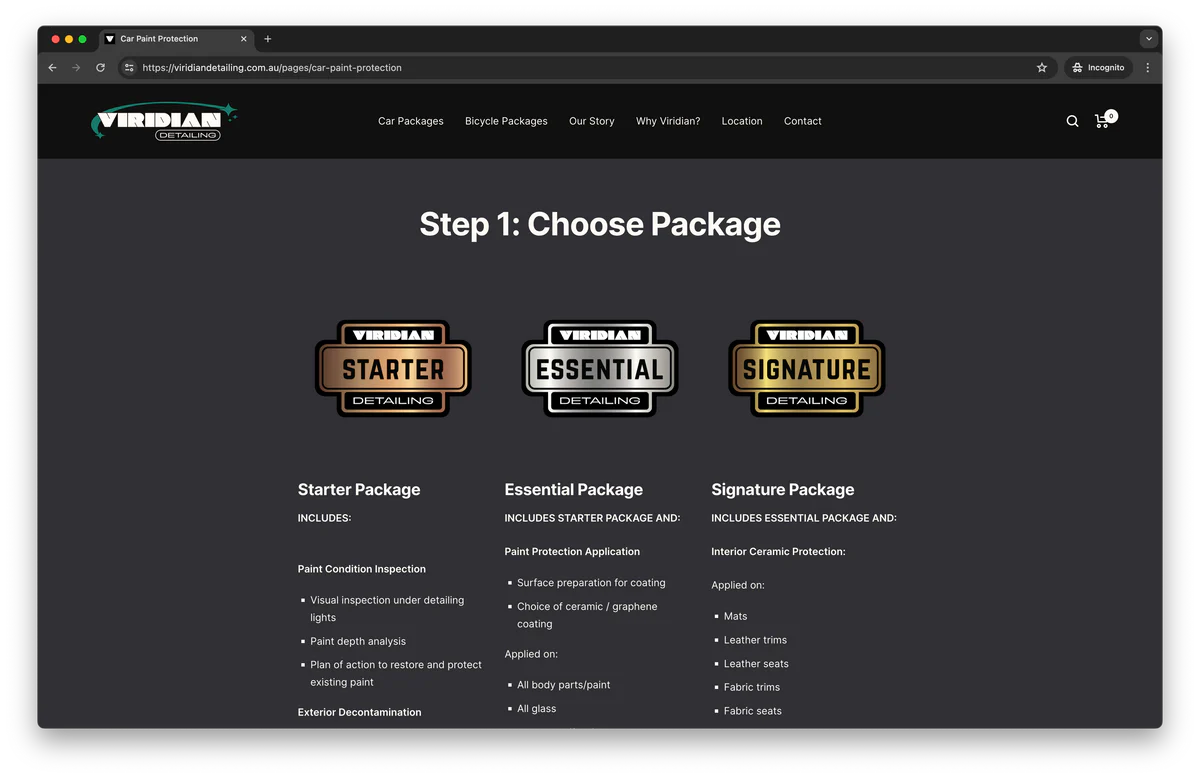The image size is (1200, 778).
Task: Select the Car Paint Protection browser tab
Action: (177, 39)
